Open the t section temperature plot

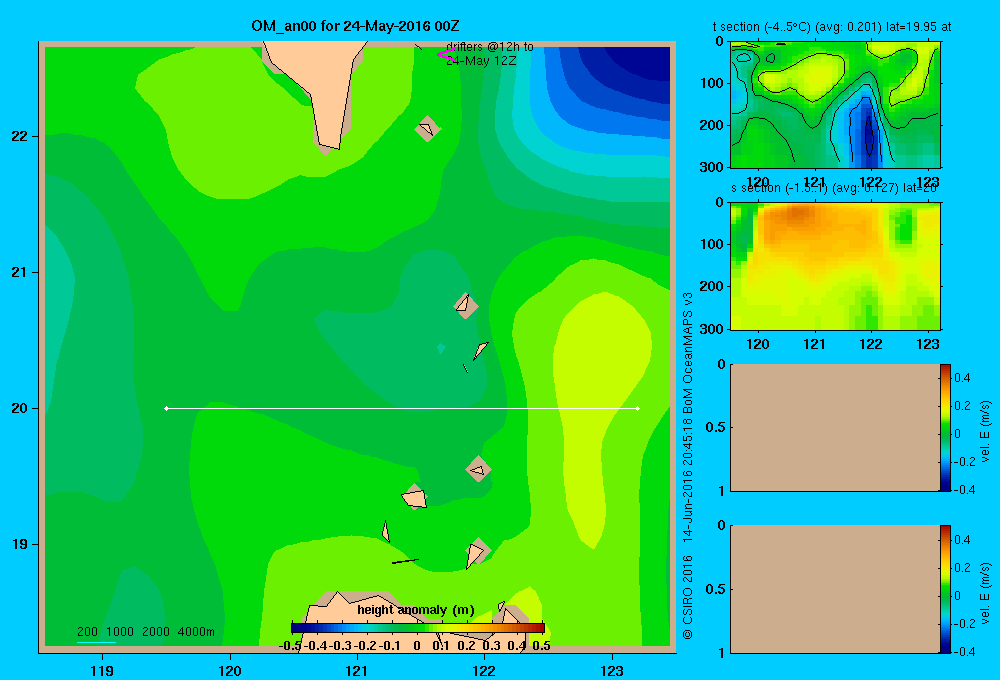[835, 105]
